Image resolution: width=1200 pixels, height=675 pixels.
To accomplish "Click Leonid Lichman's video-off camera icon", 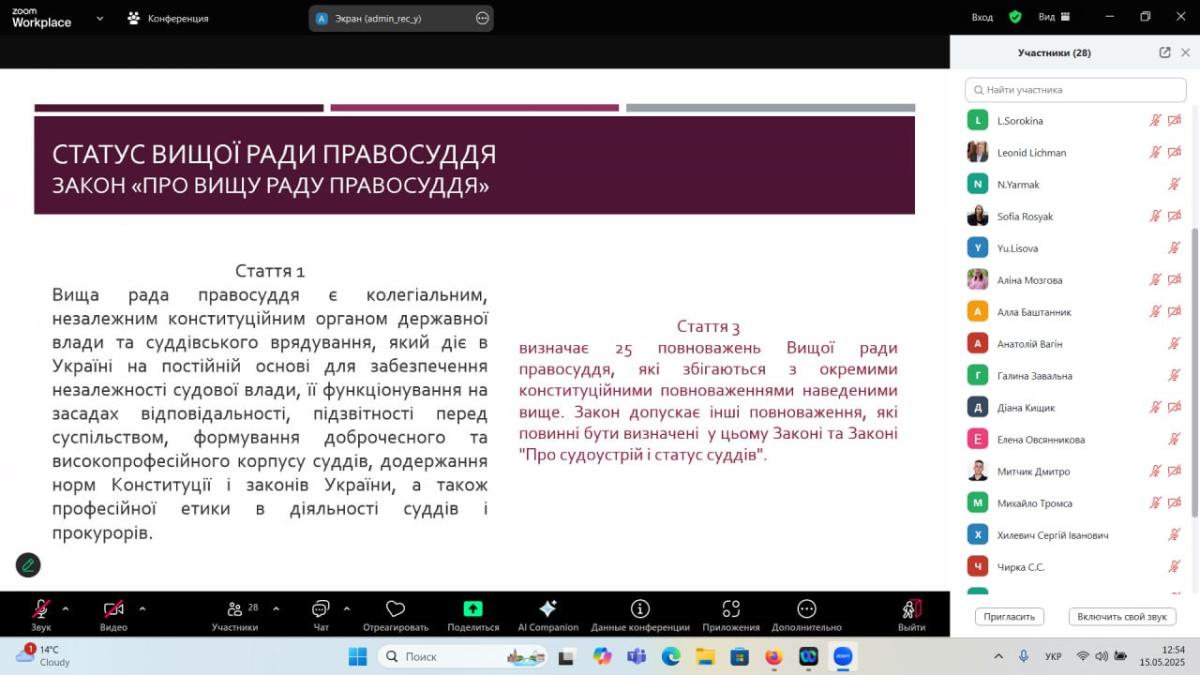I will click(1174, 153).
